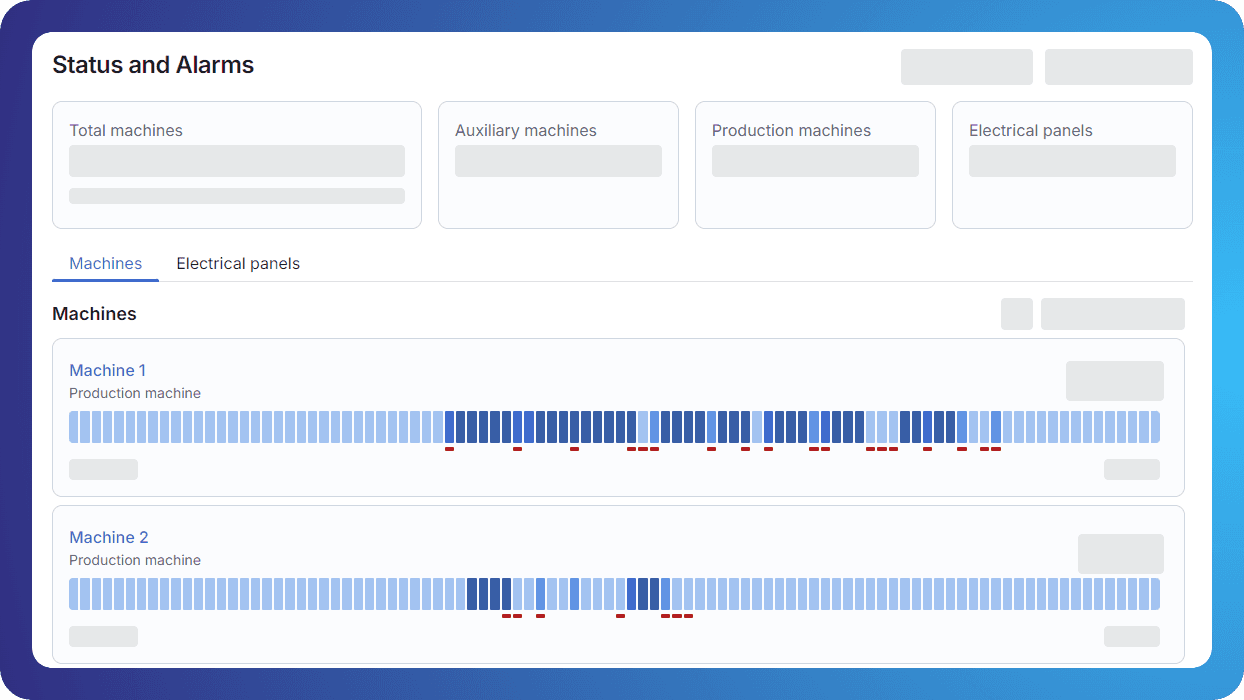Select the Electrical panels summary card
The image size is (1244, 700).
click(1072, 165)
